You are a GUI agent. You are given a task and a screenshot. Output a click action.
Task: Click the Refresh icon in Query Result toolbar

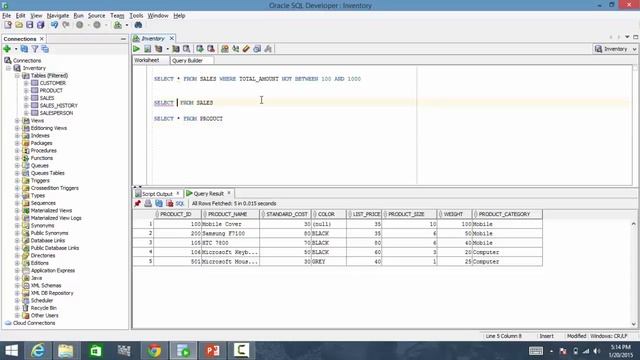pos(159,203)
